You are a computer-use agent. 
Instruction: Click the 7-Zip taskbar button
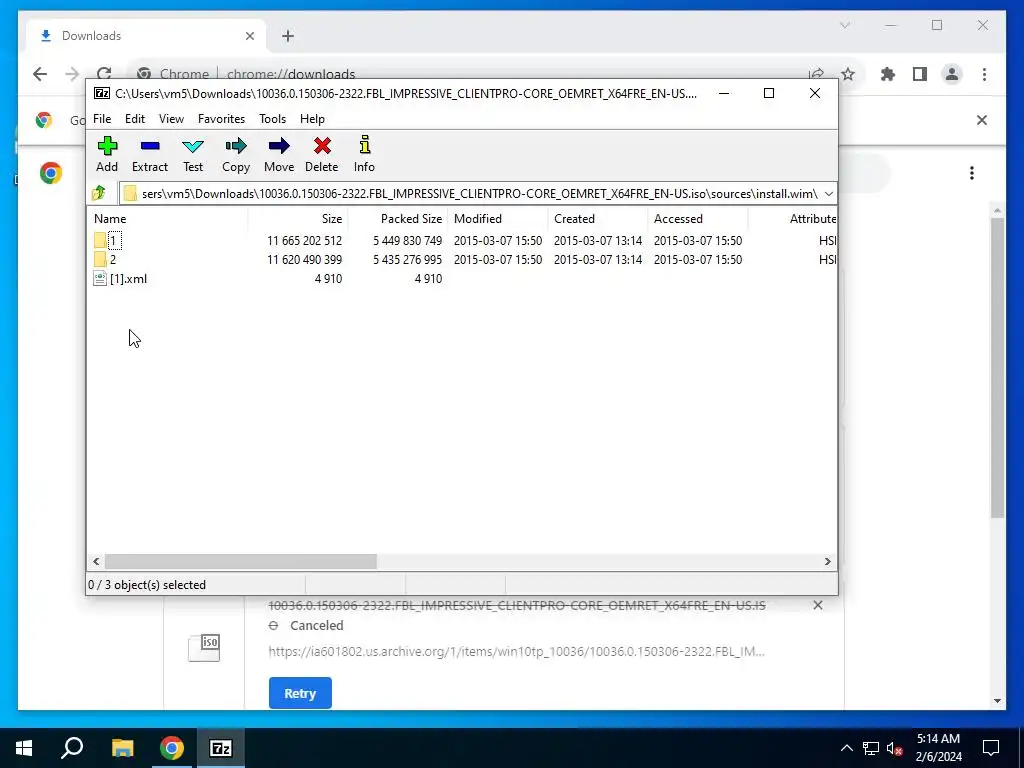click(x=221, y=748)
